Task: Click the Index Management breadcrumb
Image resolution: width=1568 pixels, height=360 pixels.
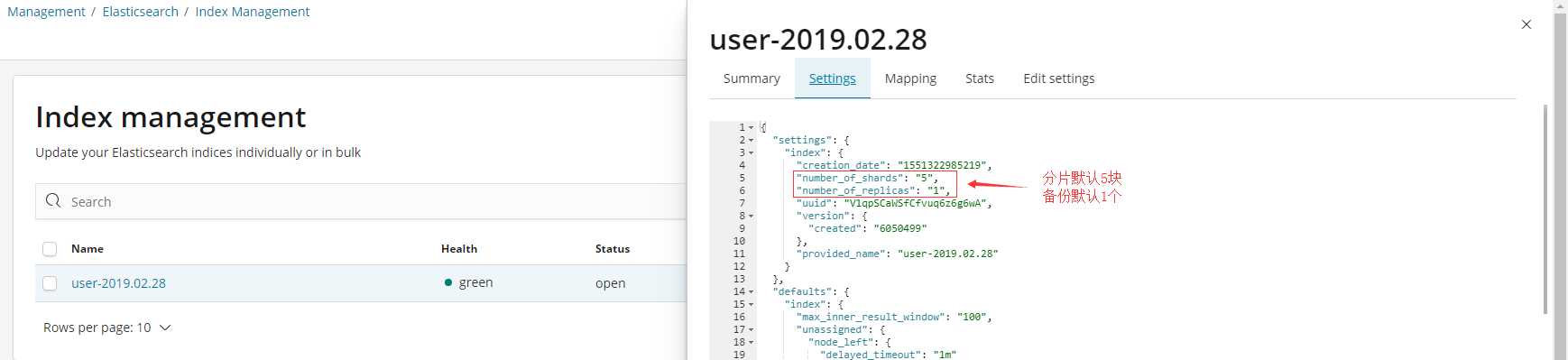Action: coord(253,12)
